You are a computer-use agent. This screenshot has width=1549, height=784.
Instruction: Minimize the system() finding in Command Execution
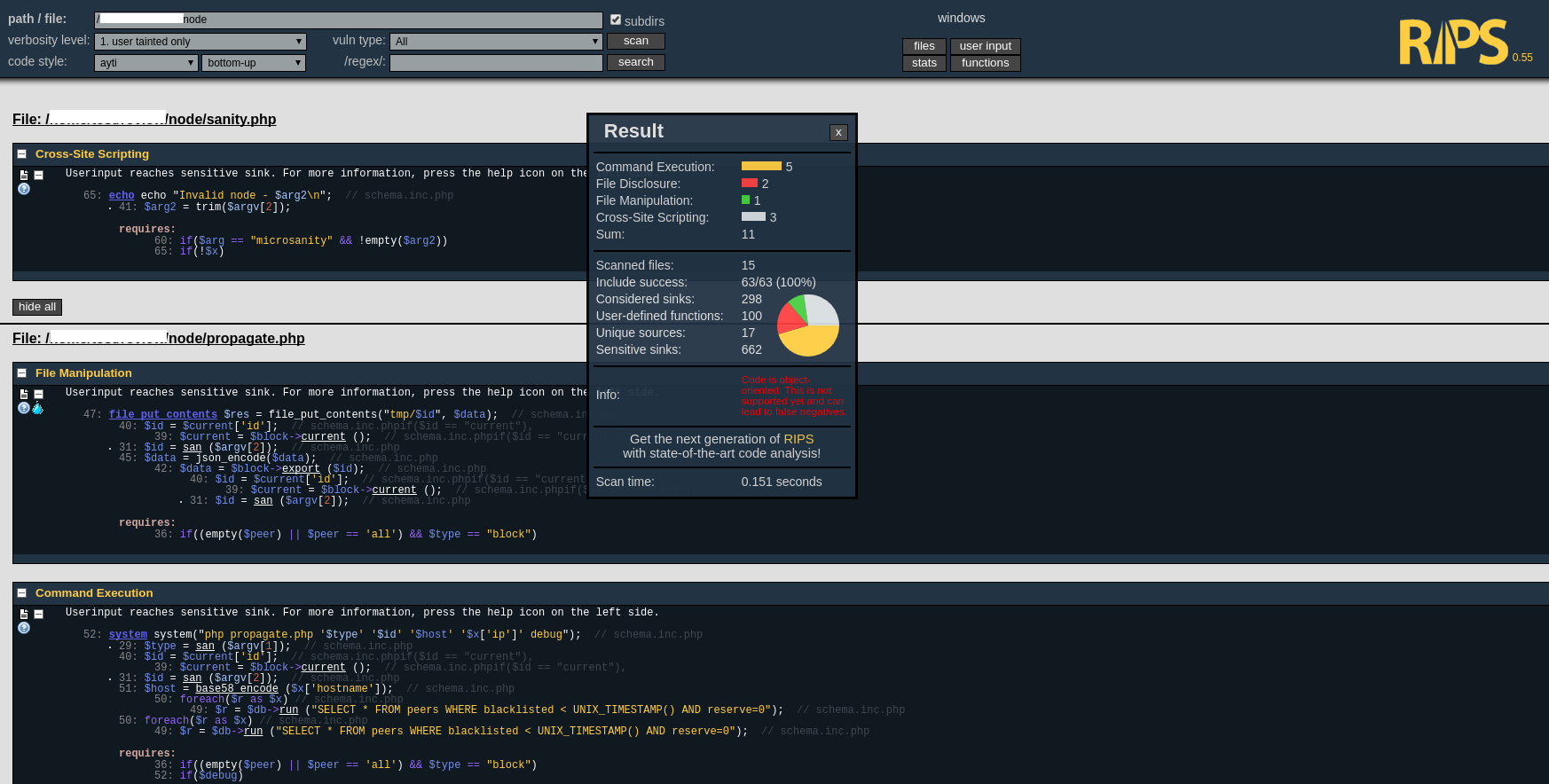click(x=38, y=614)
